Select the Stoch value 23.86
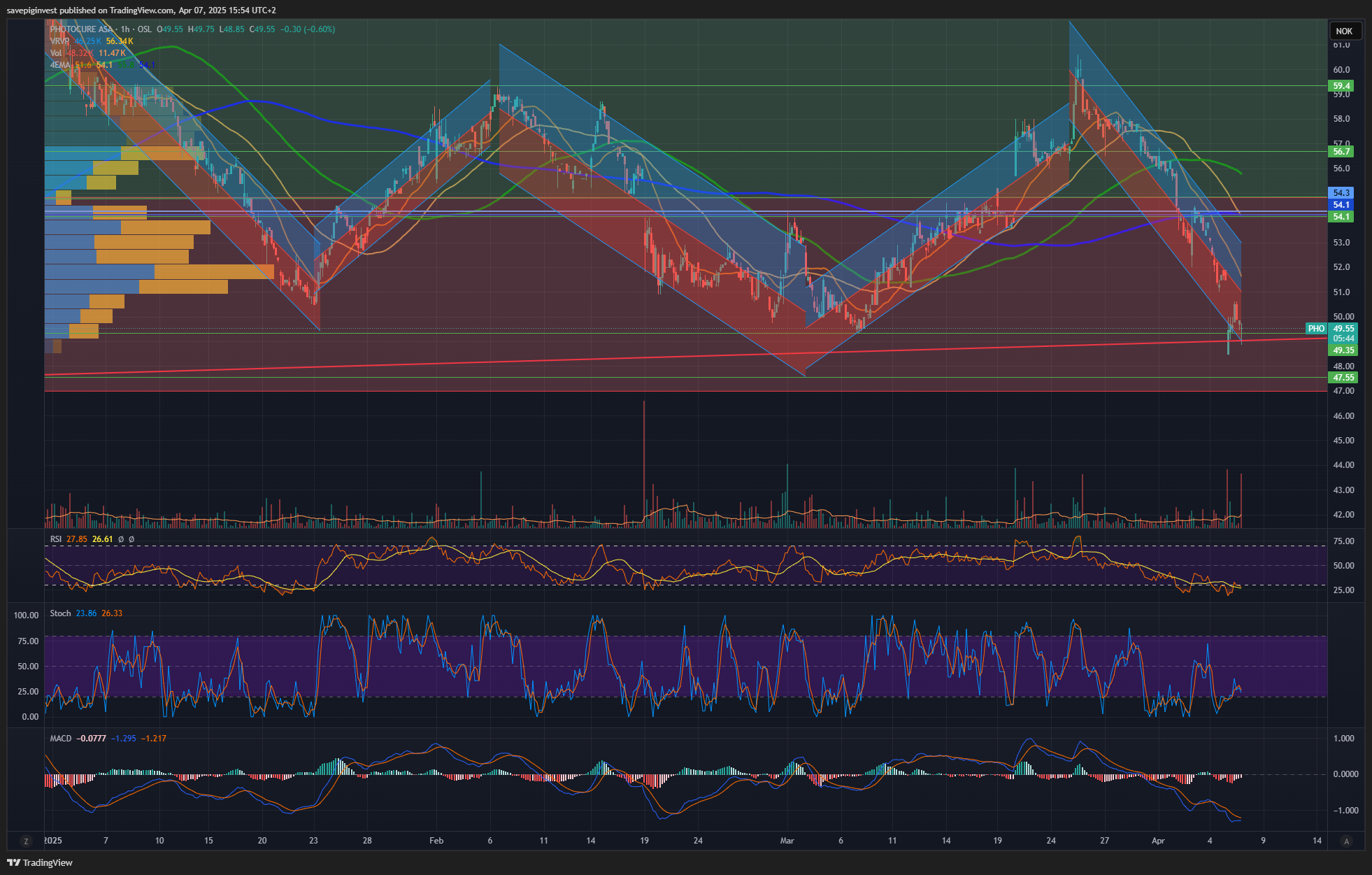 point(86,613)
